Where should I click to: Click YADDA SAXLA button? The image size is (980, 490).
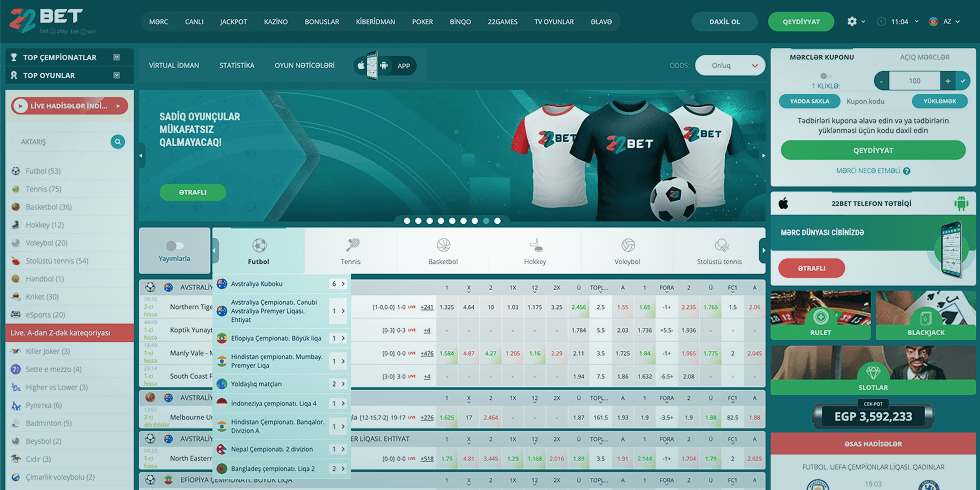pyautogui.click(x=809, y=101)
